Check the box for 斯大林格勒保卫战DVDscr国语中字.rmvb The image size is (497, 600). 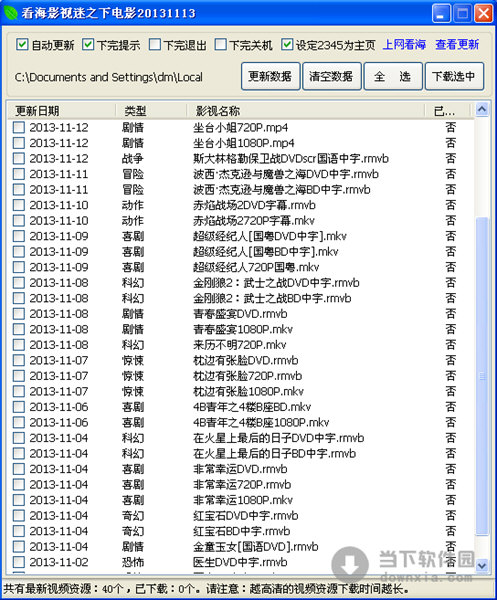tap(19, 158)
